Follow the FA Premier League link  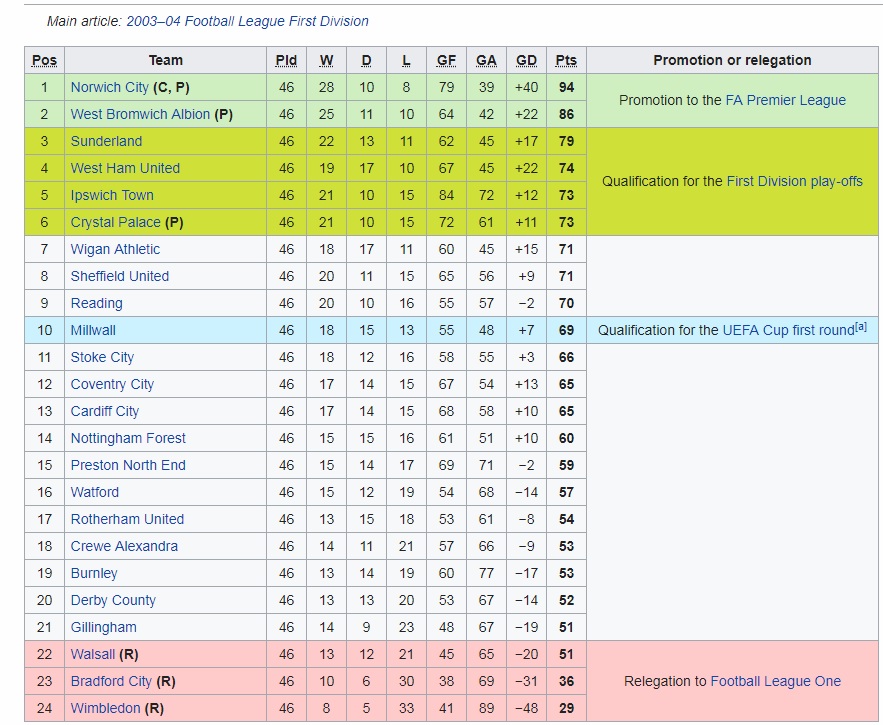pos(786,100)
